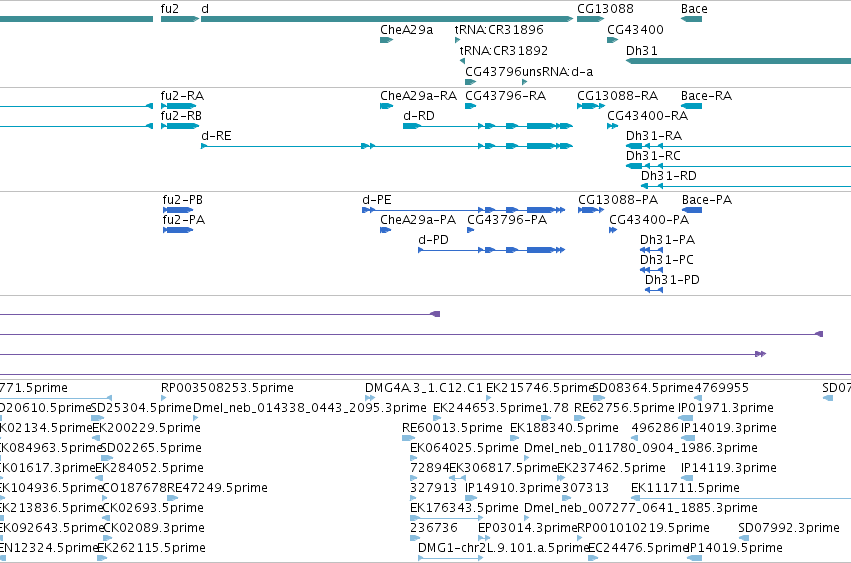
Task: Click the fu2-RA transcript label
Action: (x=182, y=96)
